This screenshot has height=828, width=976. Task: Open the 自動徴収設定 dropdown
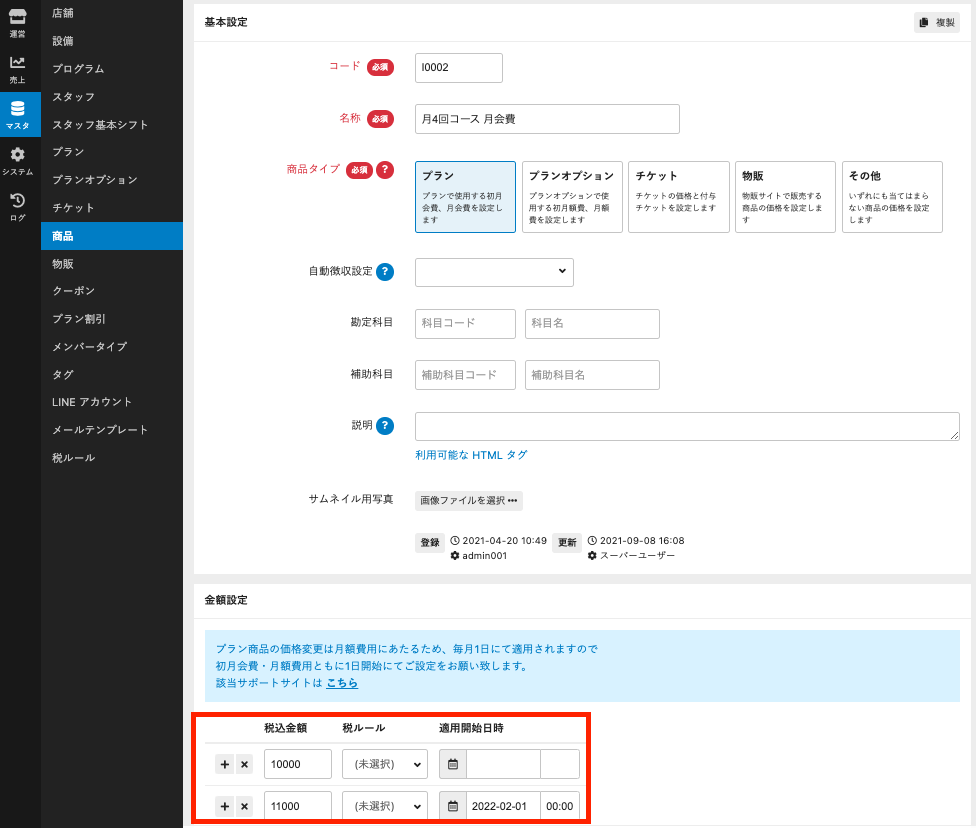click(494, 272)
